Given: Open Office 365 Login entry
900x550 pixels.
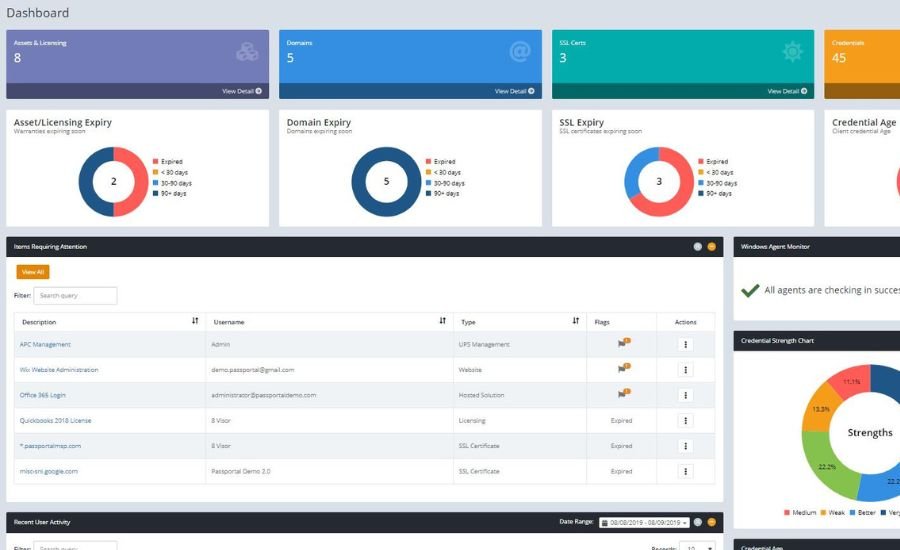Looking at the screenshot, I should pyautogui.click(x=42, y=395).
